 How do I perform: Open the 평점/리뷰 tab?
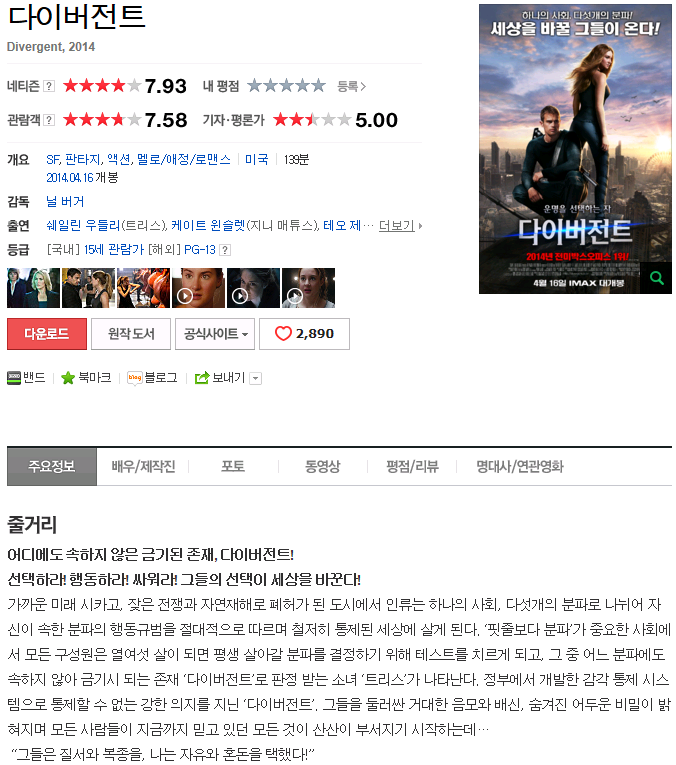coord(412,467)
